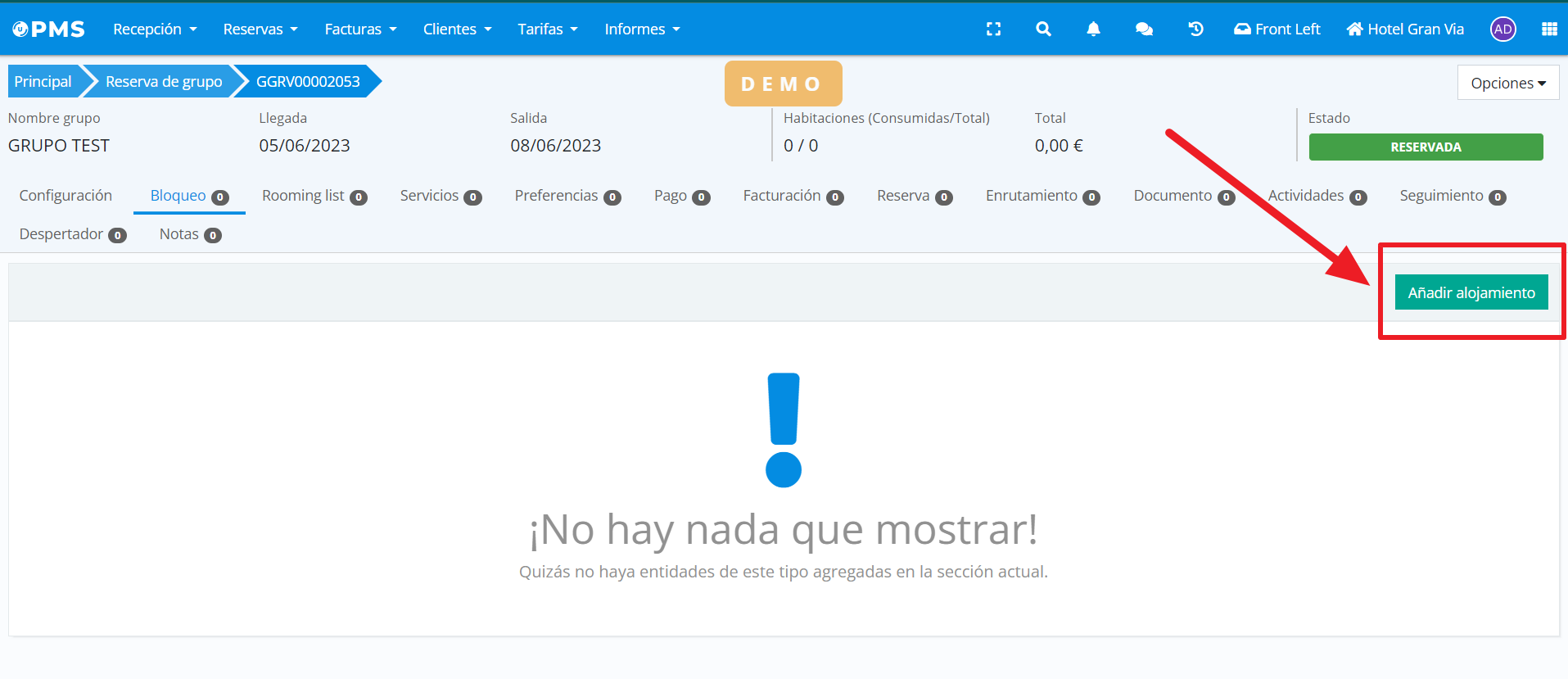Screen dimensions: 1568x679
Task: Click the RESERVADA status button
Action: 1426,147
